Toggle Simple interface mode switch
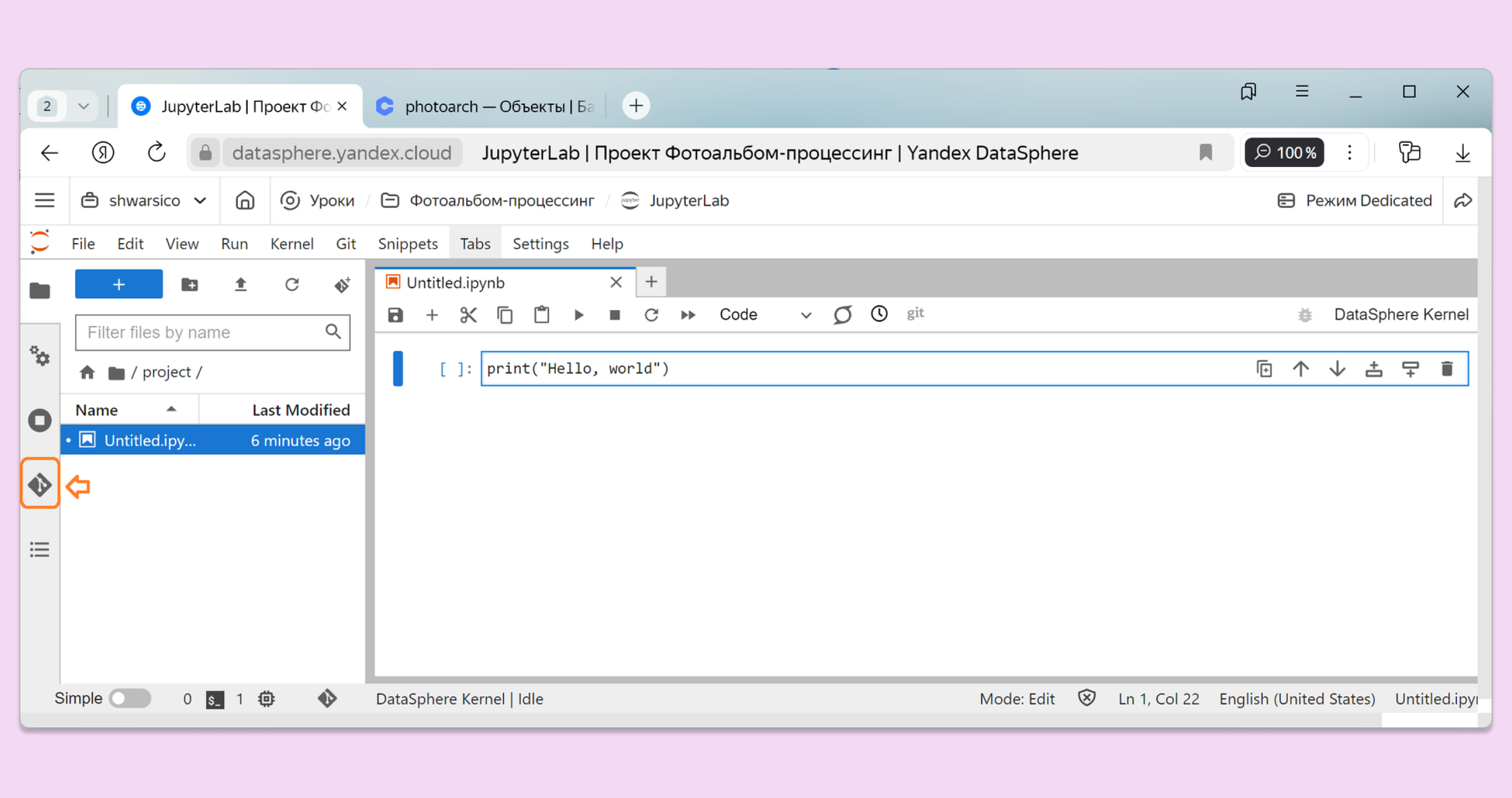Screen dimensions: 1512x798 tap(131, 698)
